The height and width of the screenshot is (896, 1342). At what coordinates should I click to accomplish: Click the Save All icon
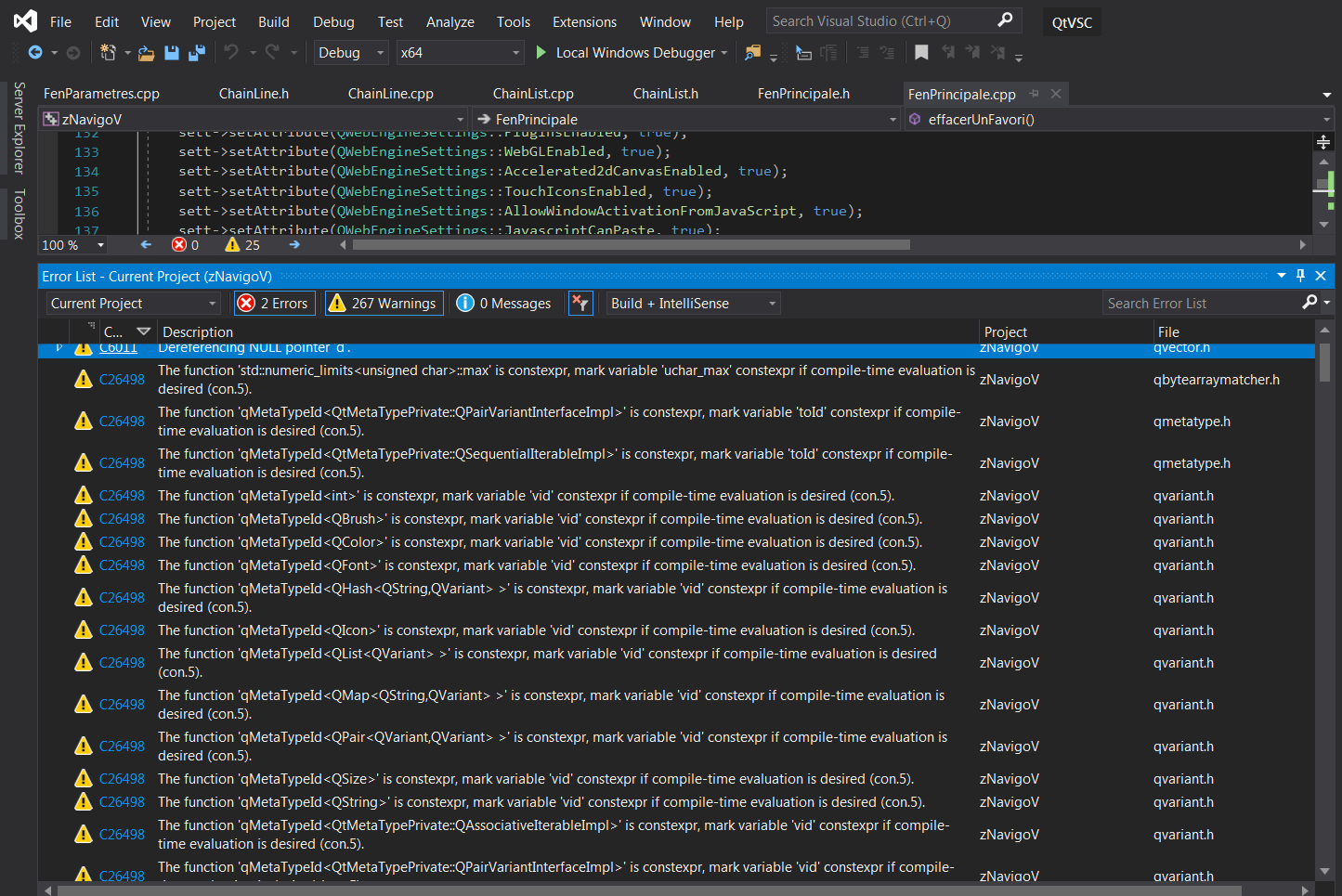point(196,53)
